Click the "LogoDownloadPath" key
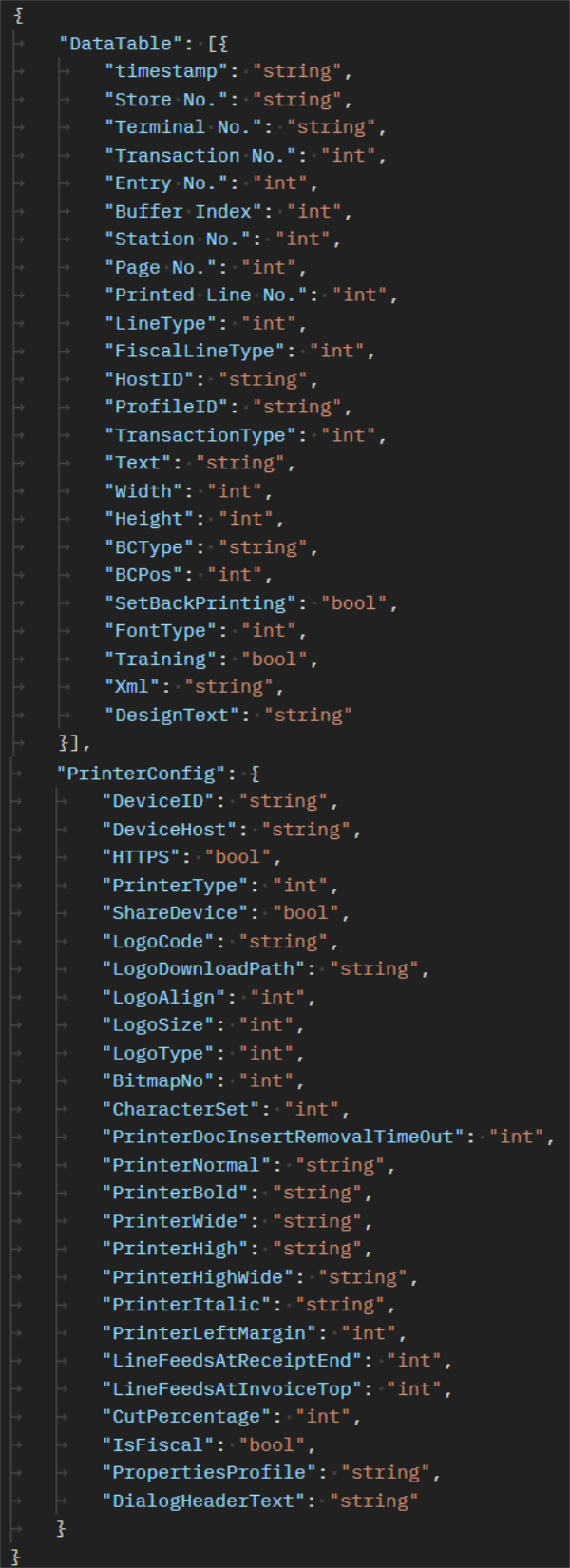570x1568 pixels. (208, 969)
